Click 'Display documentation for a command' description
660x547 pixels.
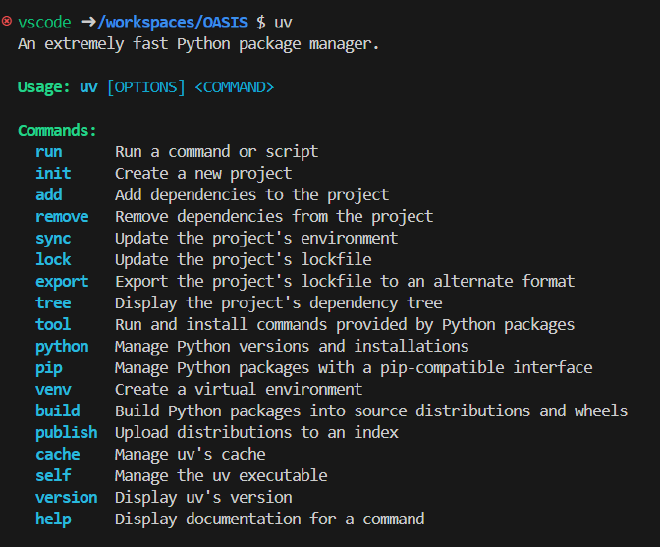point(270,519)
